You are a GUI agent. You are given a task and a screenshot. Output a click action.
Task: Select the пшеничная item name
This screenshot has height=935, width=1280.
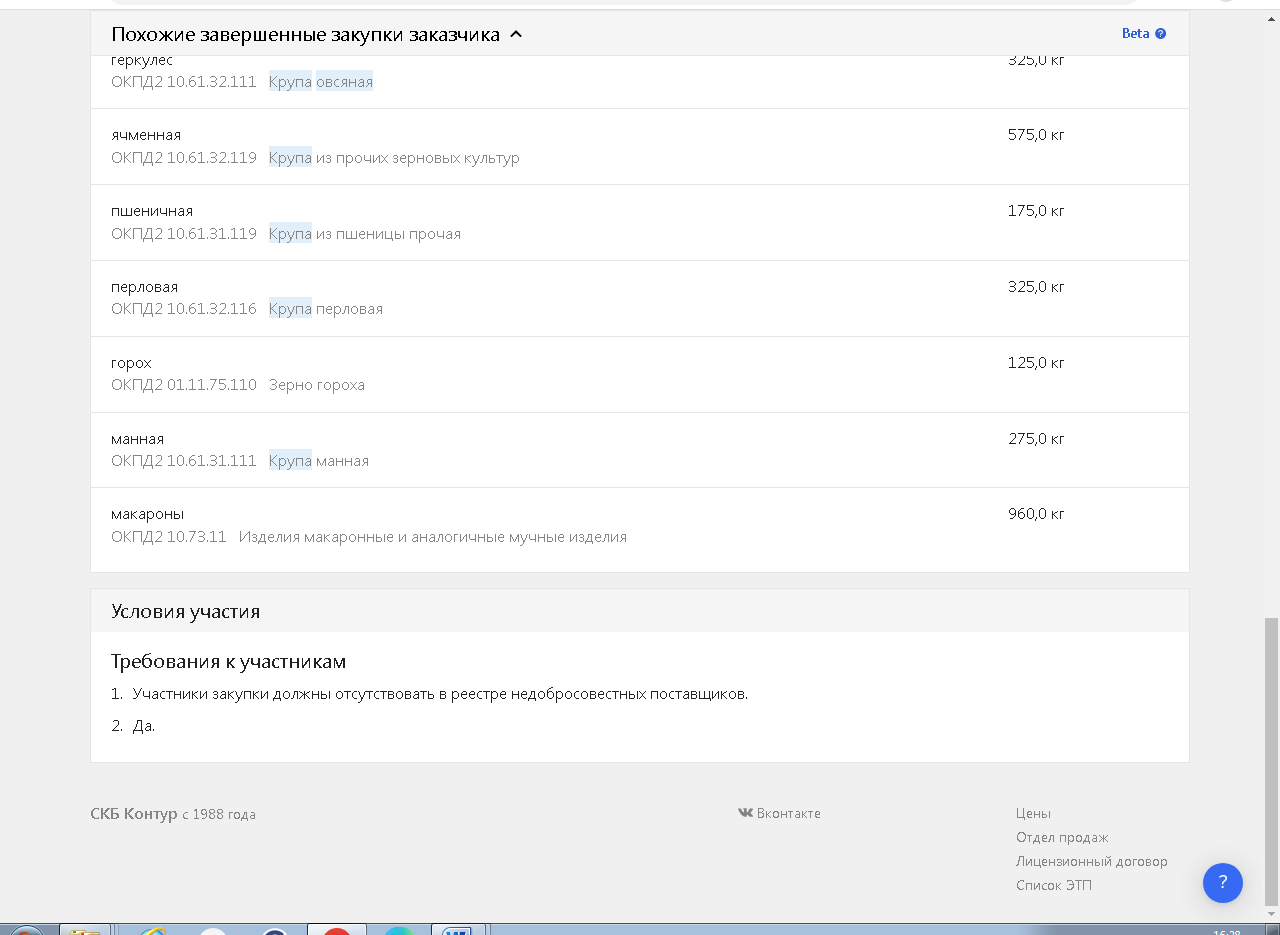[x=152, y=211]
